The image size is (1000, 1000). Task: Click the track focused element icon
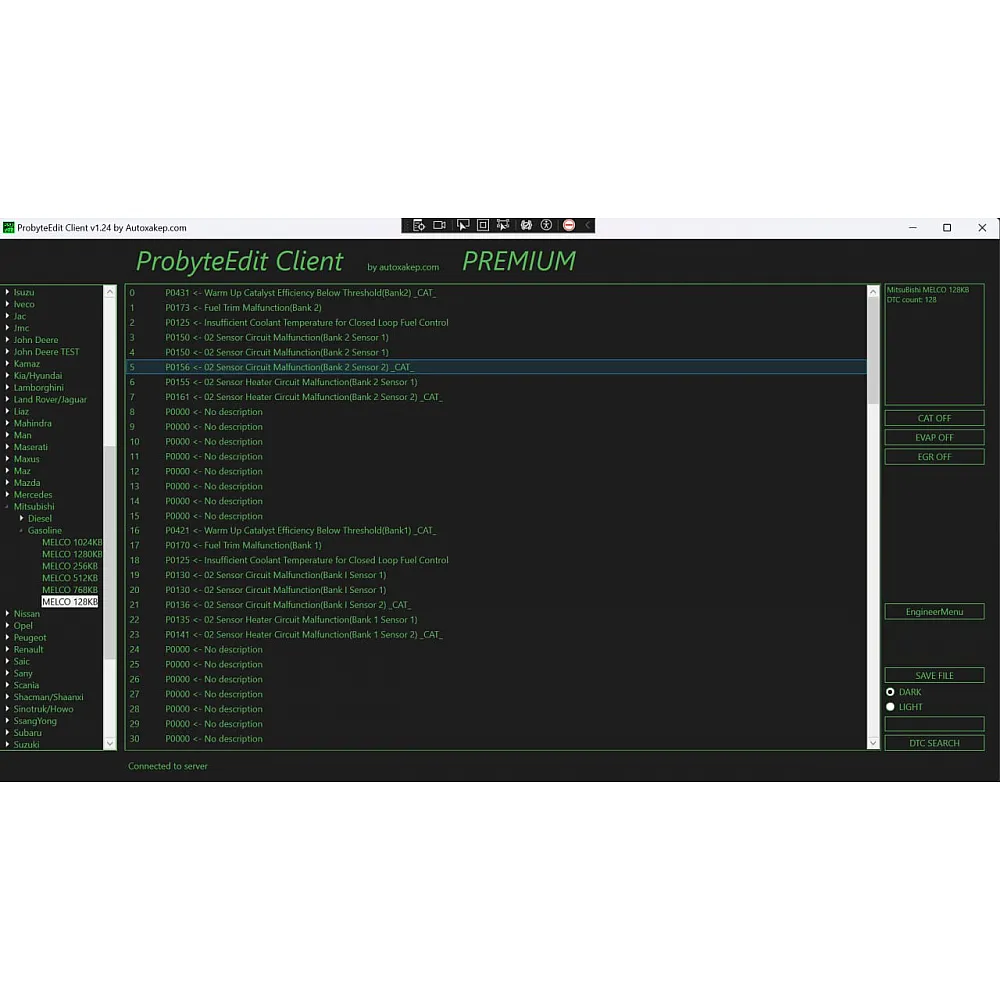click(x=503, y=226)
